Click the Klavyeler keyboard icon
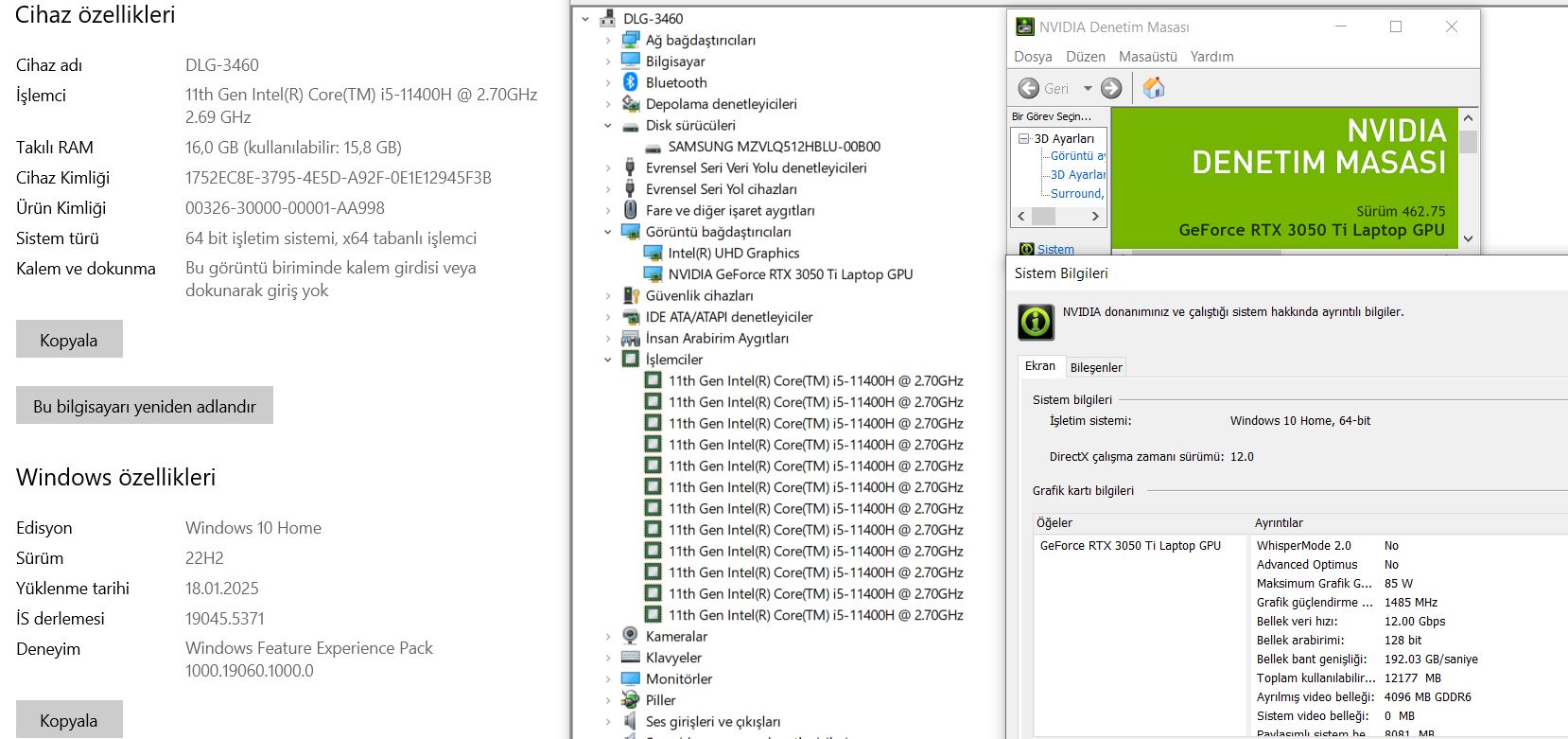This screenshot has height=739, width=1568. (631, 658)
